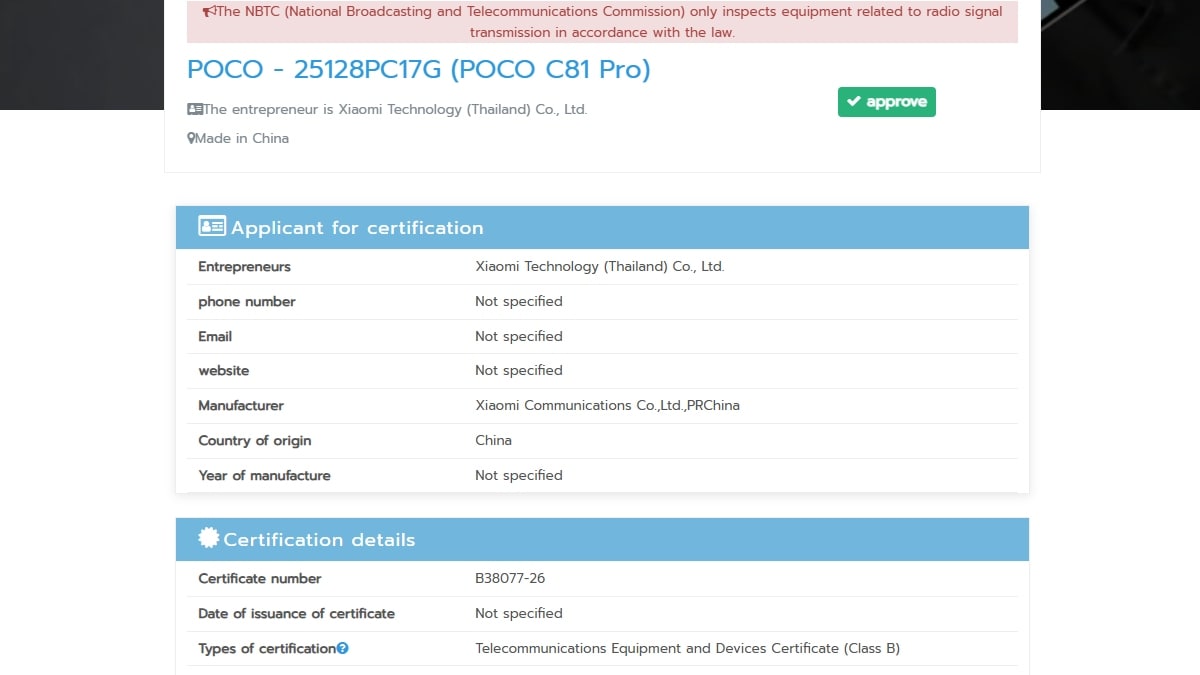Image resolution: width=1200 pixels, height=675 pixels.
Task: Select the Country of origin value China
Action: tap(492, 440)
